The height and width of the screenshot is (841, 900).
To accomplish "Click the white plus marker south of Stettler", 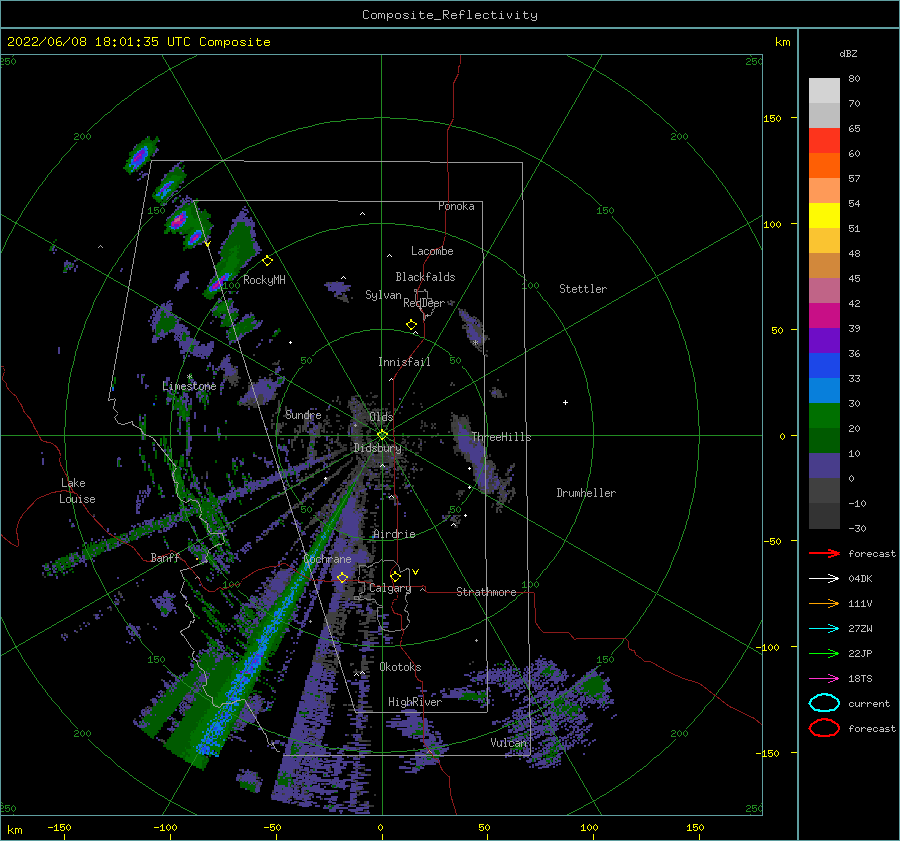I will point(565,402).
